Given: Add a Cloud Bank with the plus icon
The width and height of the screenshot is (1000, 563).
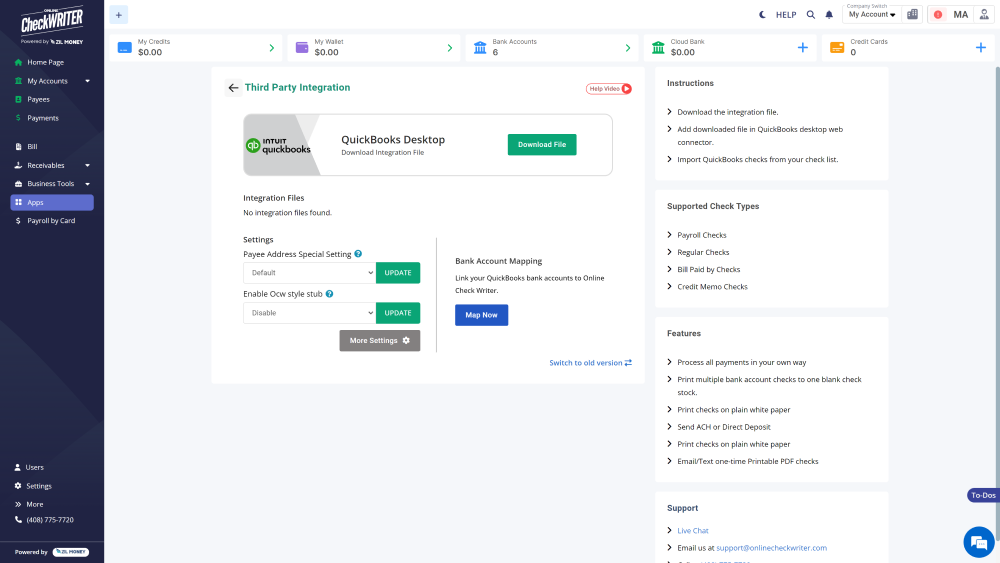Looking at the screenshot, I should 802,47.
